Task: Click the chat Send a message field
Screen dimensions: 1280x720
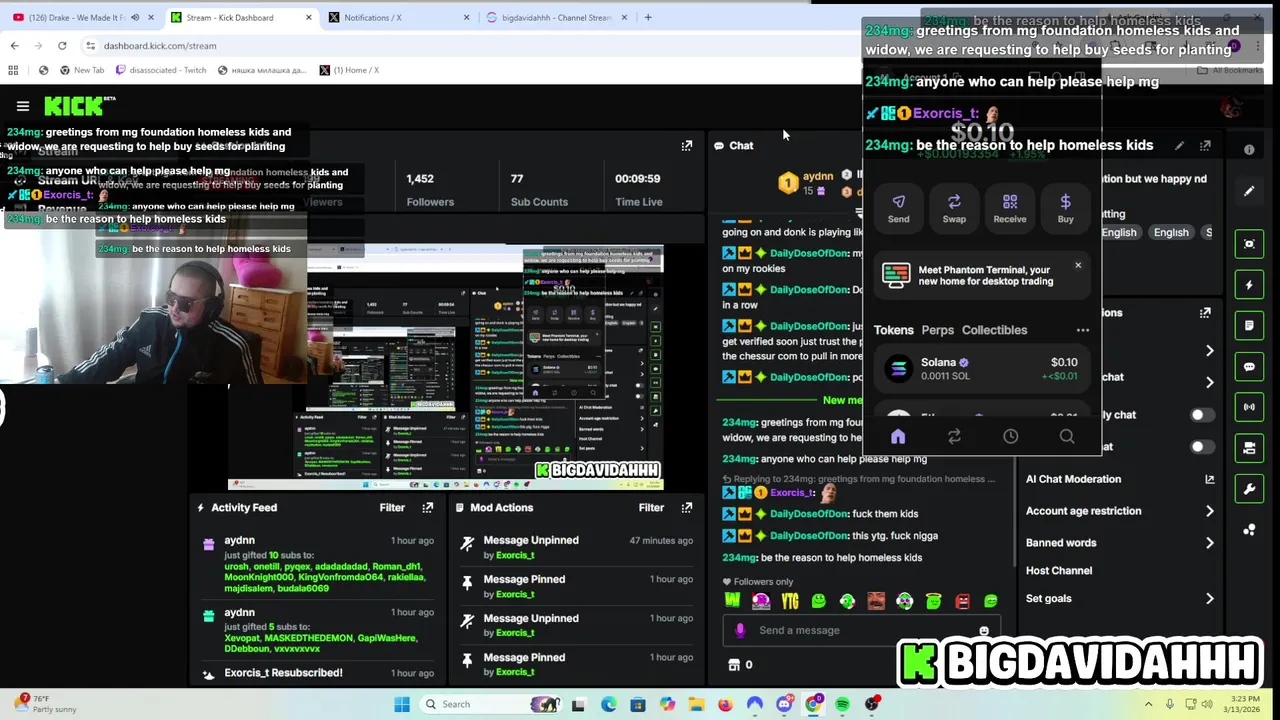Action: coord(860,631)
